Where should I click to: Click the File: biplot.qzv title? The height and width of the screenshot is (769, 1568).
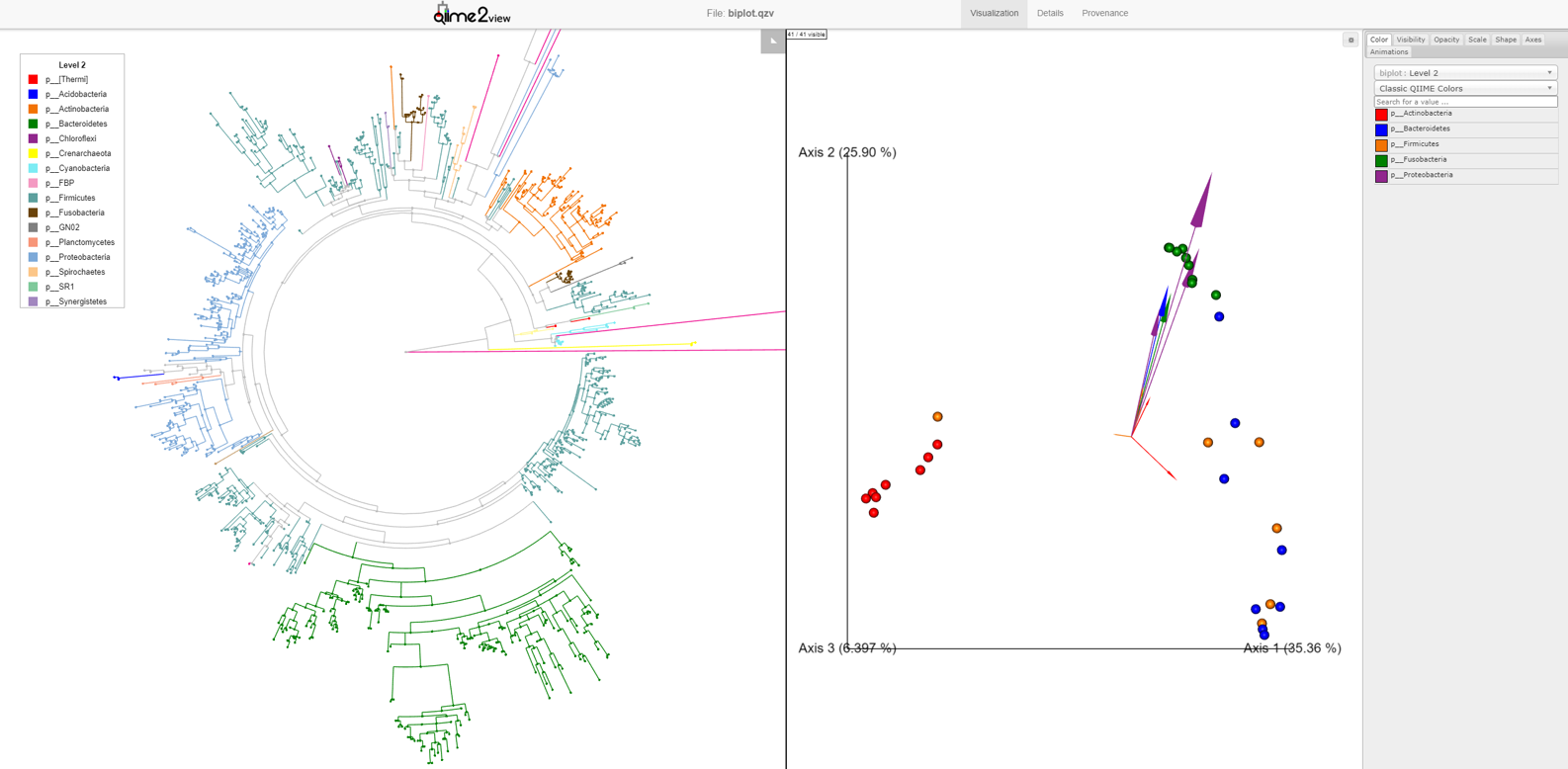[x=740, y=14]
